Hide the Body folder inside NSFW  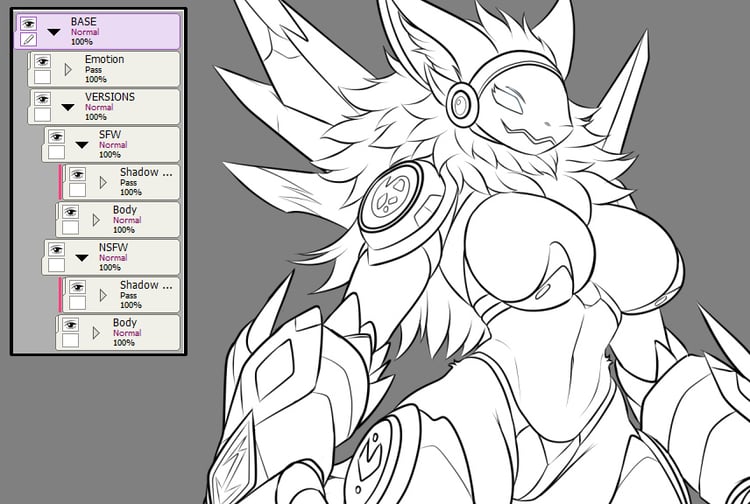point(70,324)
